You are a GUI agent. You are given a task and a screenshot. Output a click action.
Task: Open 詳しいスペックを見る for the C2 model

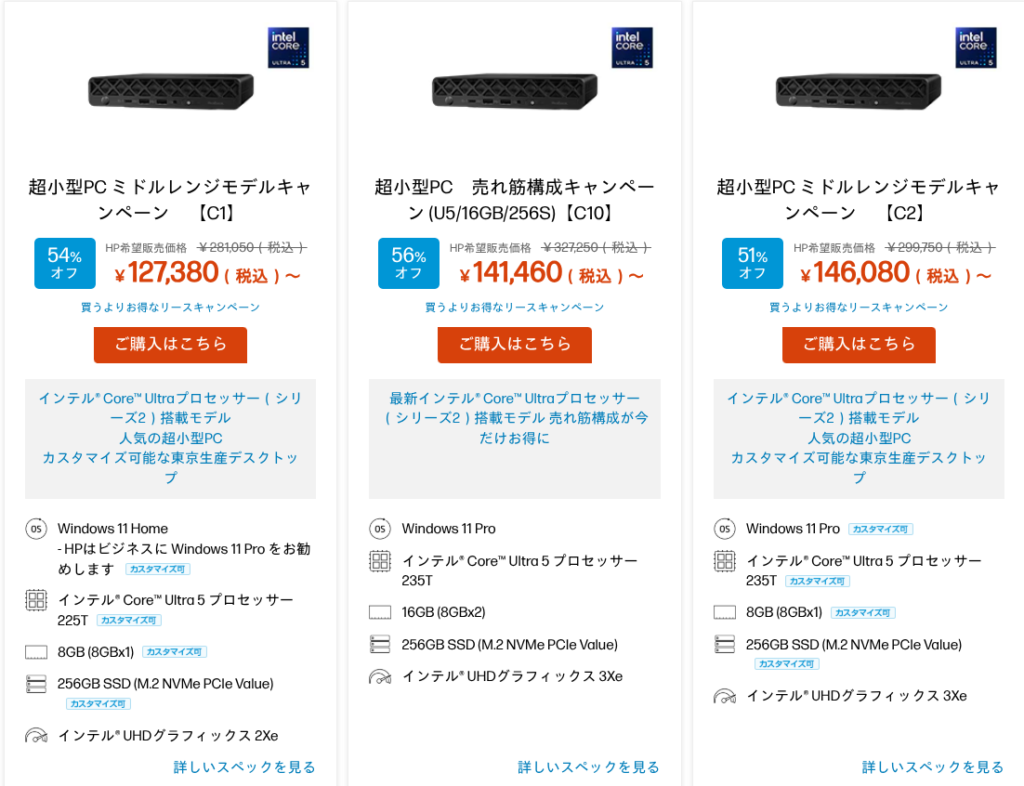[933, 767]
